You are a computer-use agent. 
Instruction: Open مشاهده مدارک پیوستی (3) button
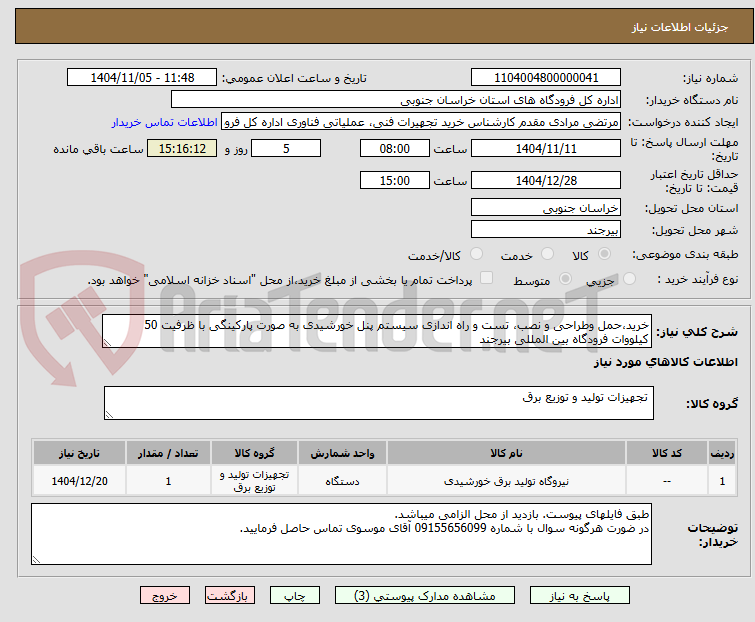click(x=425, y=596)
